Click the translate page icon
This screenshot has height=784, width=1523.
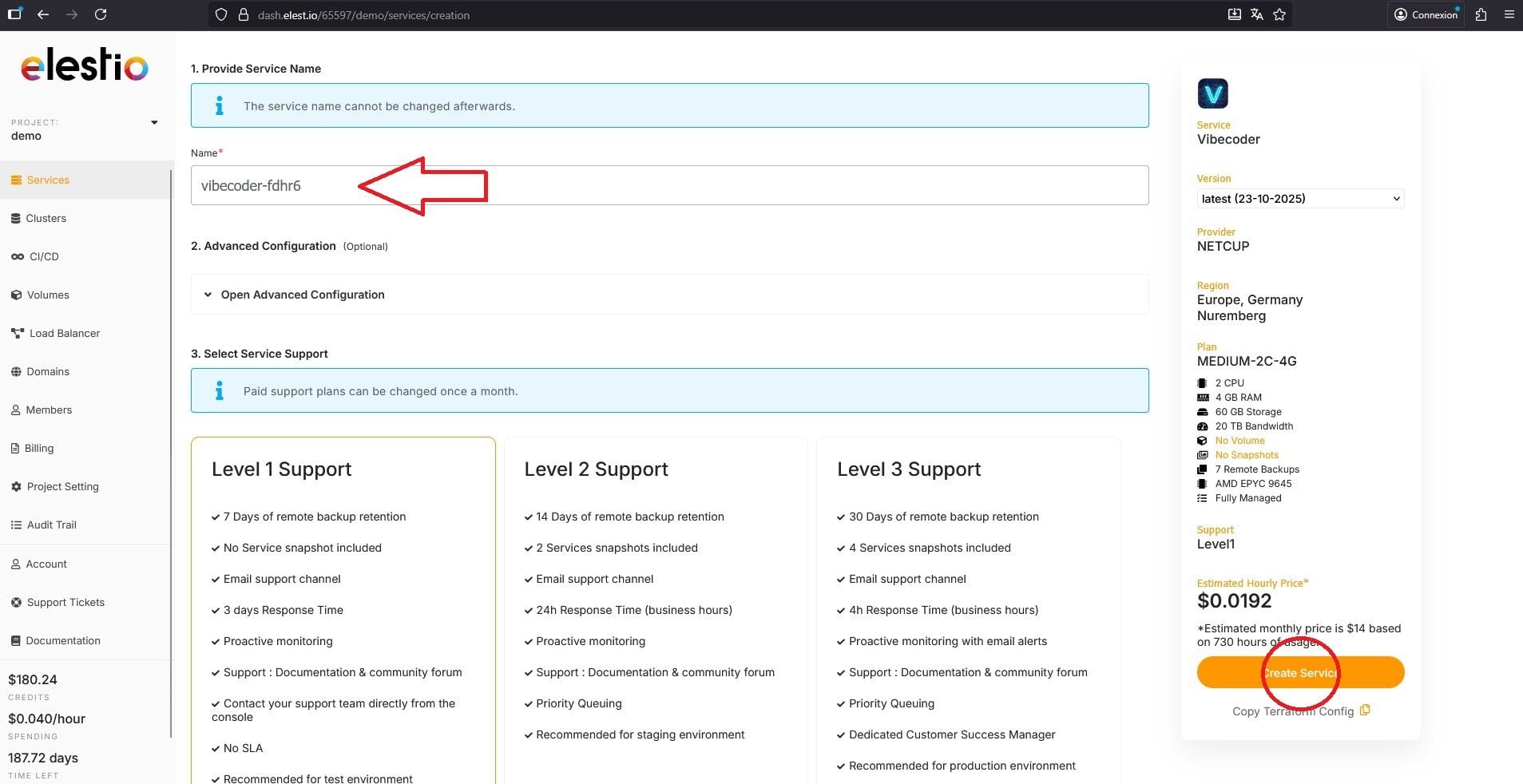point(1257,14)
